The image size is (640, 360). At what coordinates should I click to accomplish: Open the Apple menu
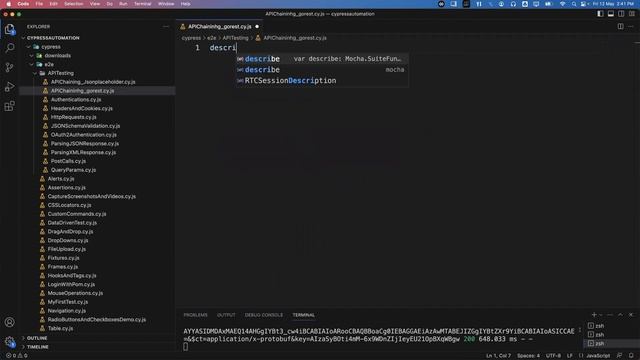9,4
